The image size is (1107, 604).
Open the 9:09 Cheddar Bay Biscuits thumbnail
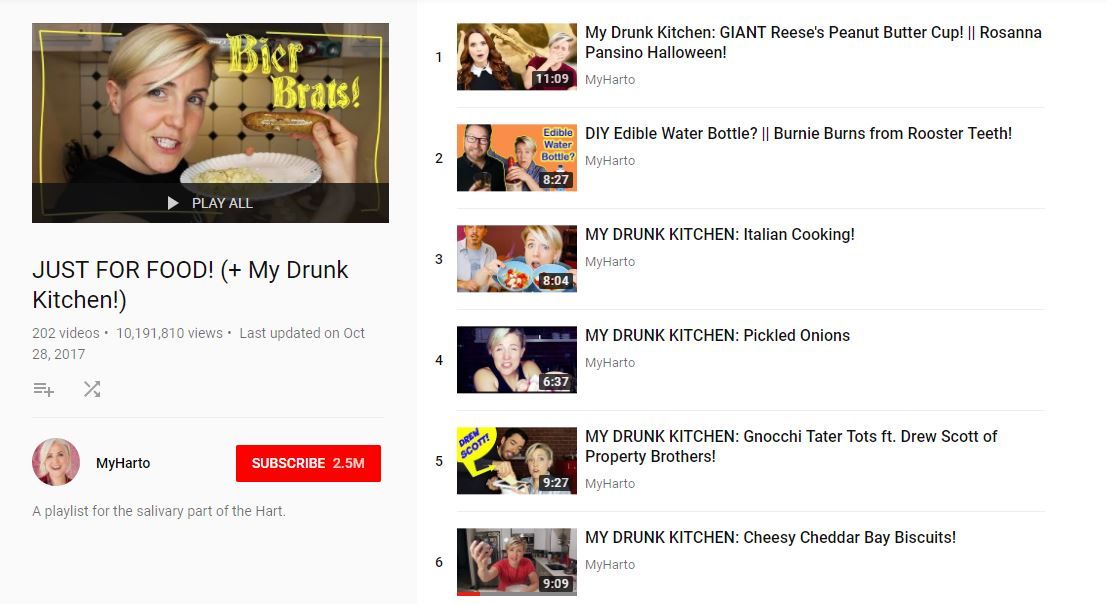[x=517, y=562]
